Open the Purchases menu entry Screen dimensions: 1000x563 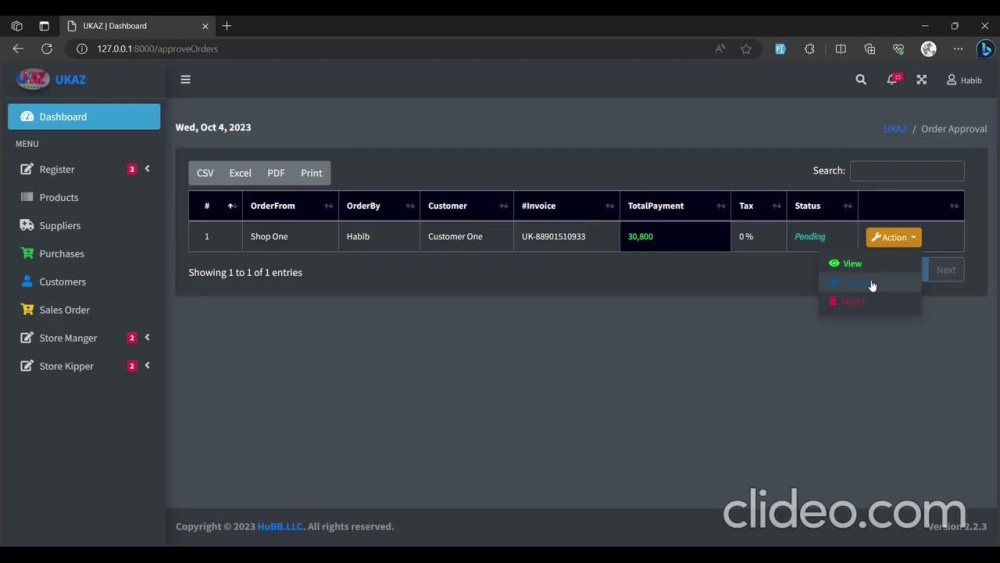coord(84,253)
